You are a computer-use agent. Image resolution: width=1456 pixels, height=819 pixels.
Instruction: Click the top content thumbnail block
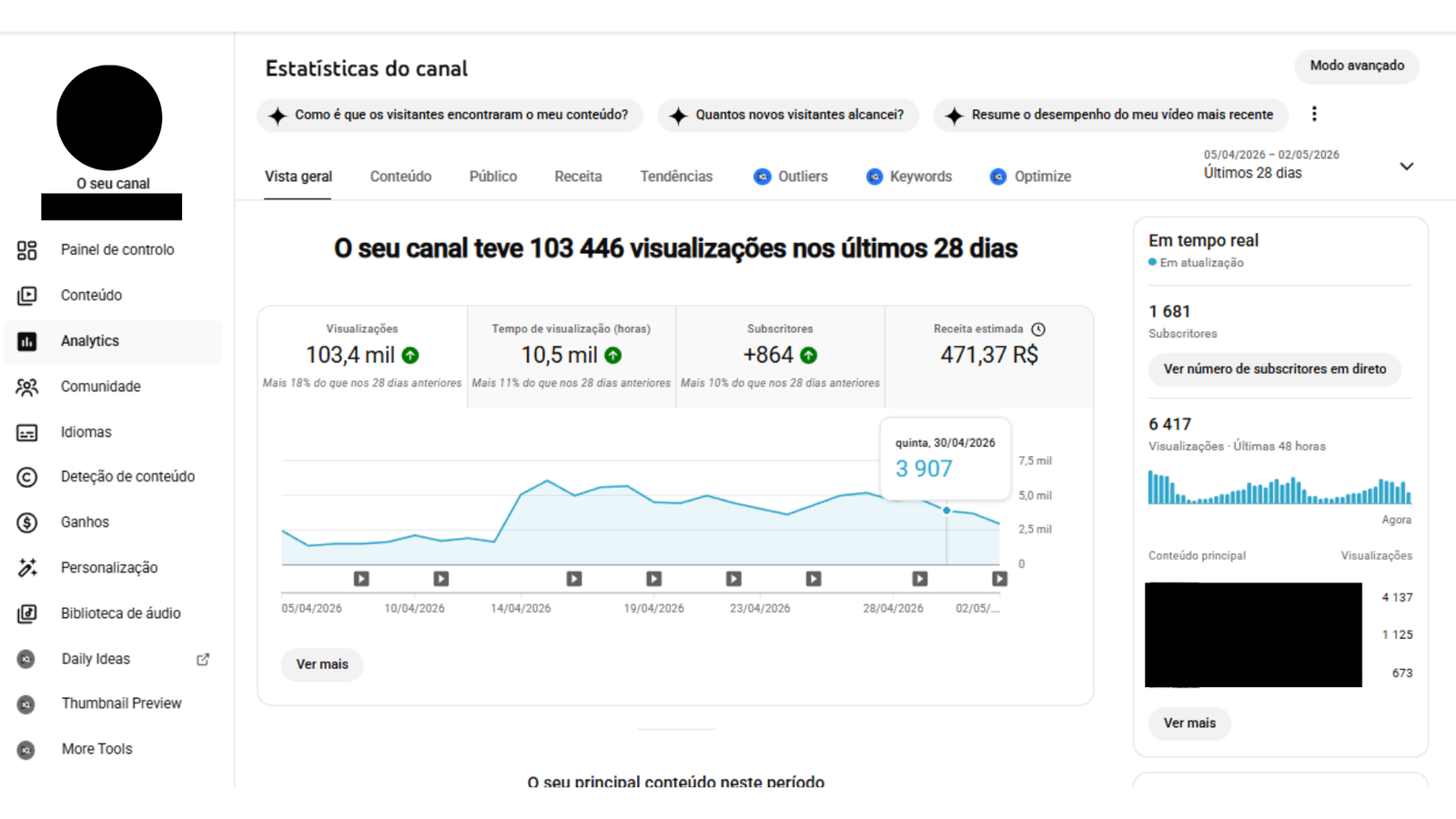click(1253, 635)
